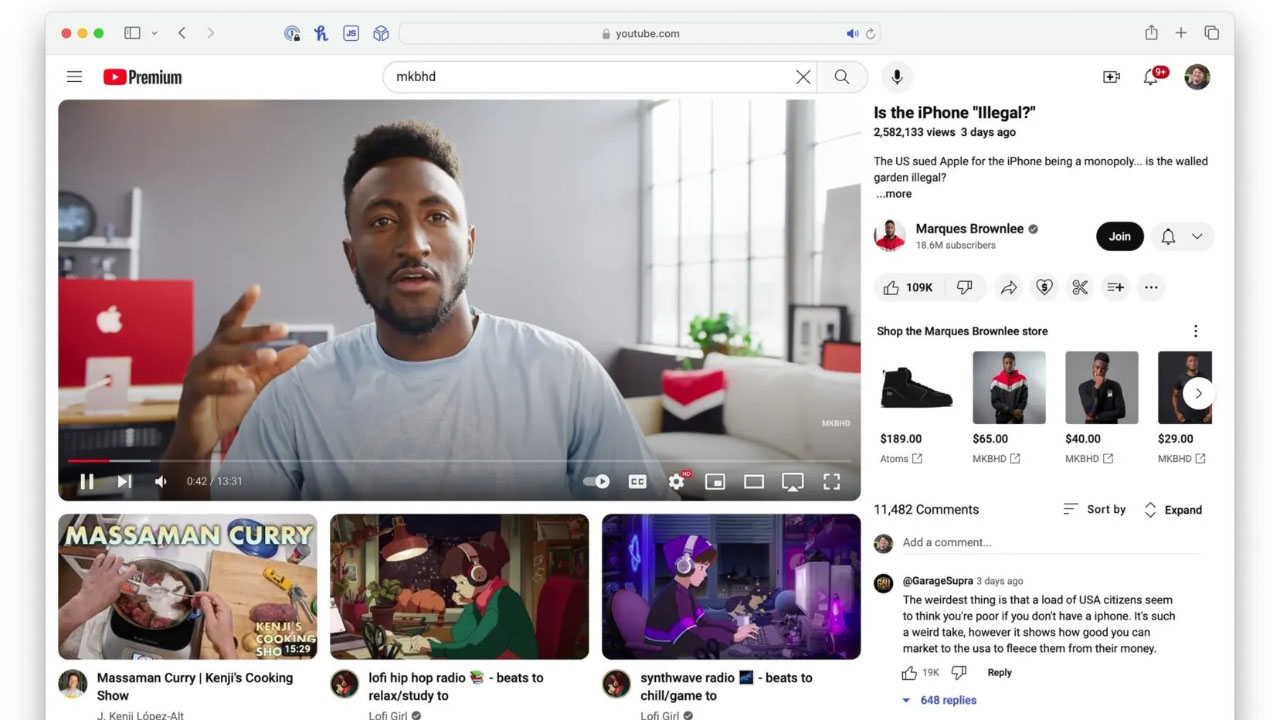Expand the comments panel
Viewport: 1280px width, 720px height.
tap(1173, 510)
